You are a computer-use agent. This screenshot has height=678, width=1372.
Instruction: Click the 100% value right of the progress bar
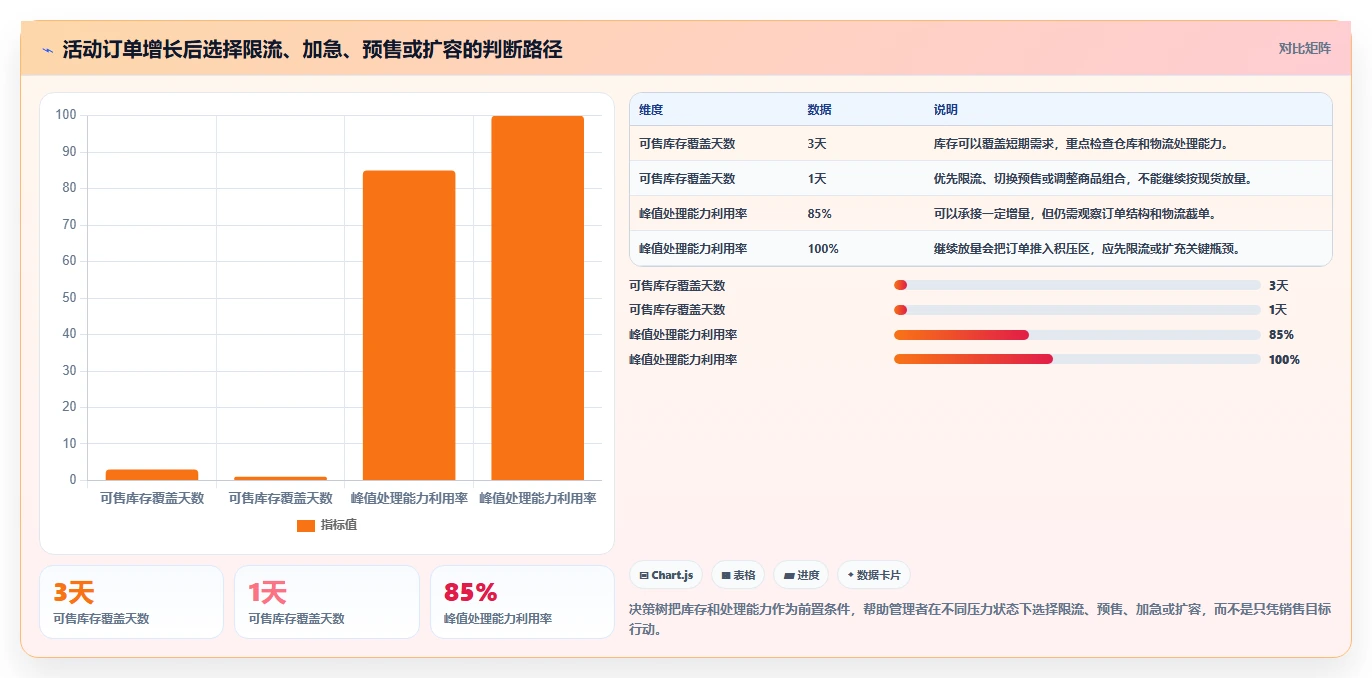click(1284, 359)
